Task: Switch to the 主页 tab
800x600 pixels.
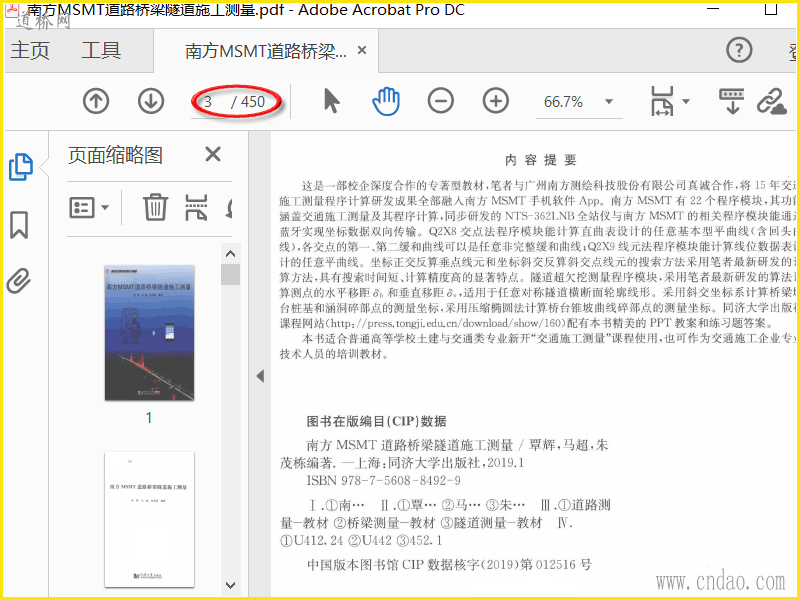Action: pyautogui.click(x=30, y=50)
